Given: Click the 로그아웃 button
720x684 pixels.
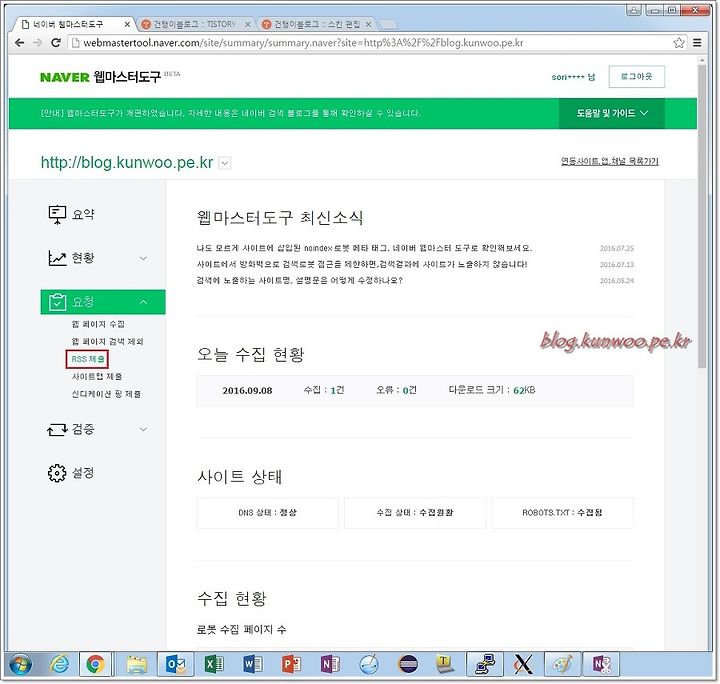Looking at the screenshot, I should coord(636,77).
